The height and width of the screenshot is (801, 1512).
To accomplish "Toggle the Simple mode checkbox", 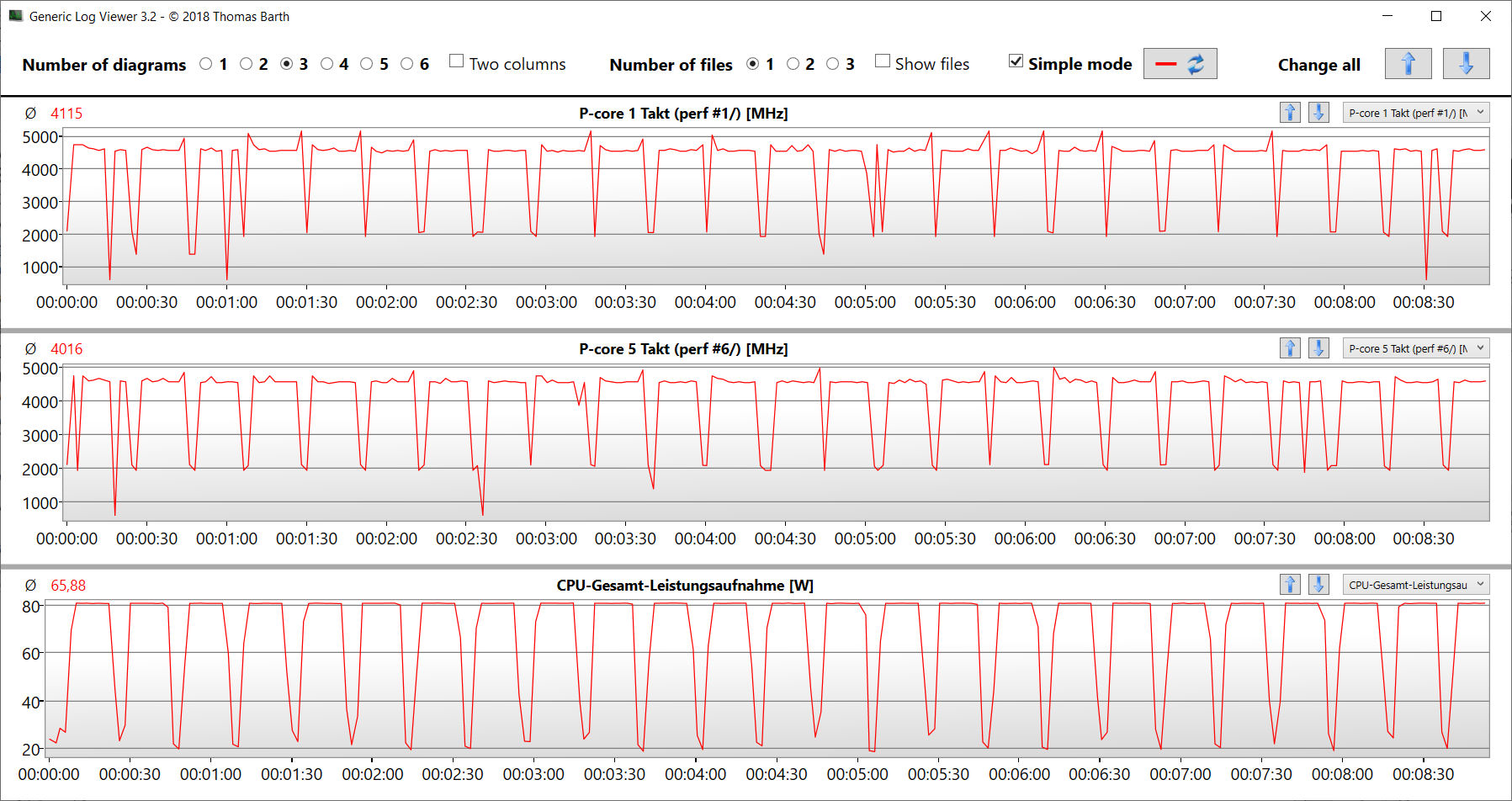I will [x=1016, y=61].
